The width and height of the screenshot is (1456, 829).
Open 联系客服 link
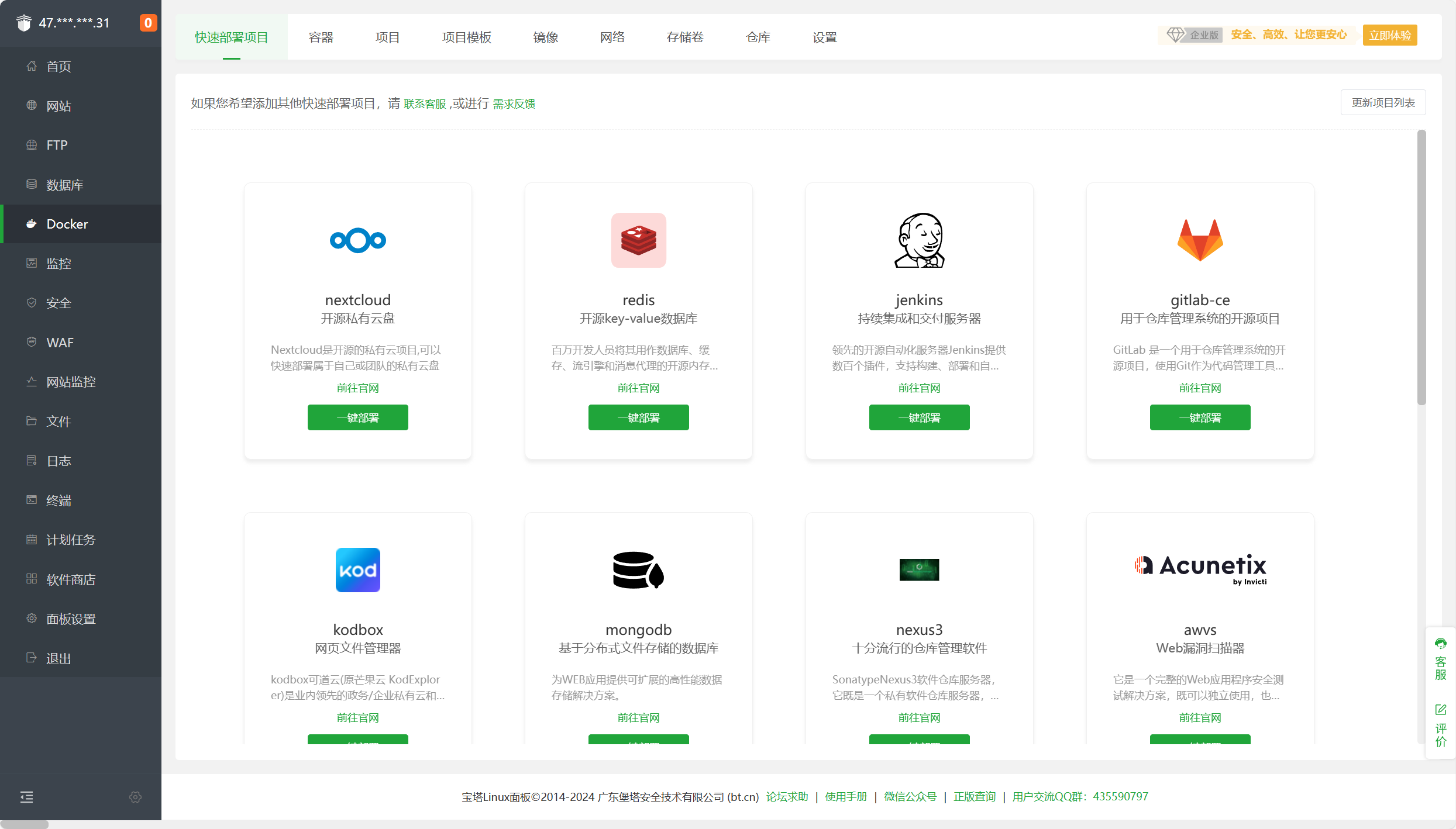425,104
